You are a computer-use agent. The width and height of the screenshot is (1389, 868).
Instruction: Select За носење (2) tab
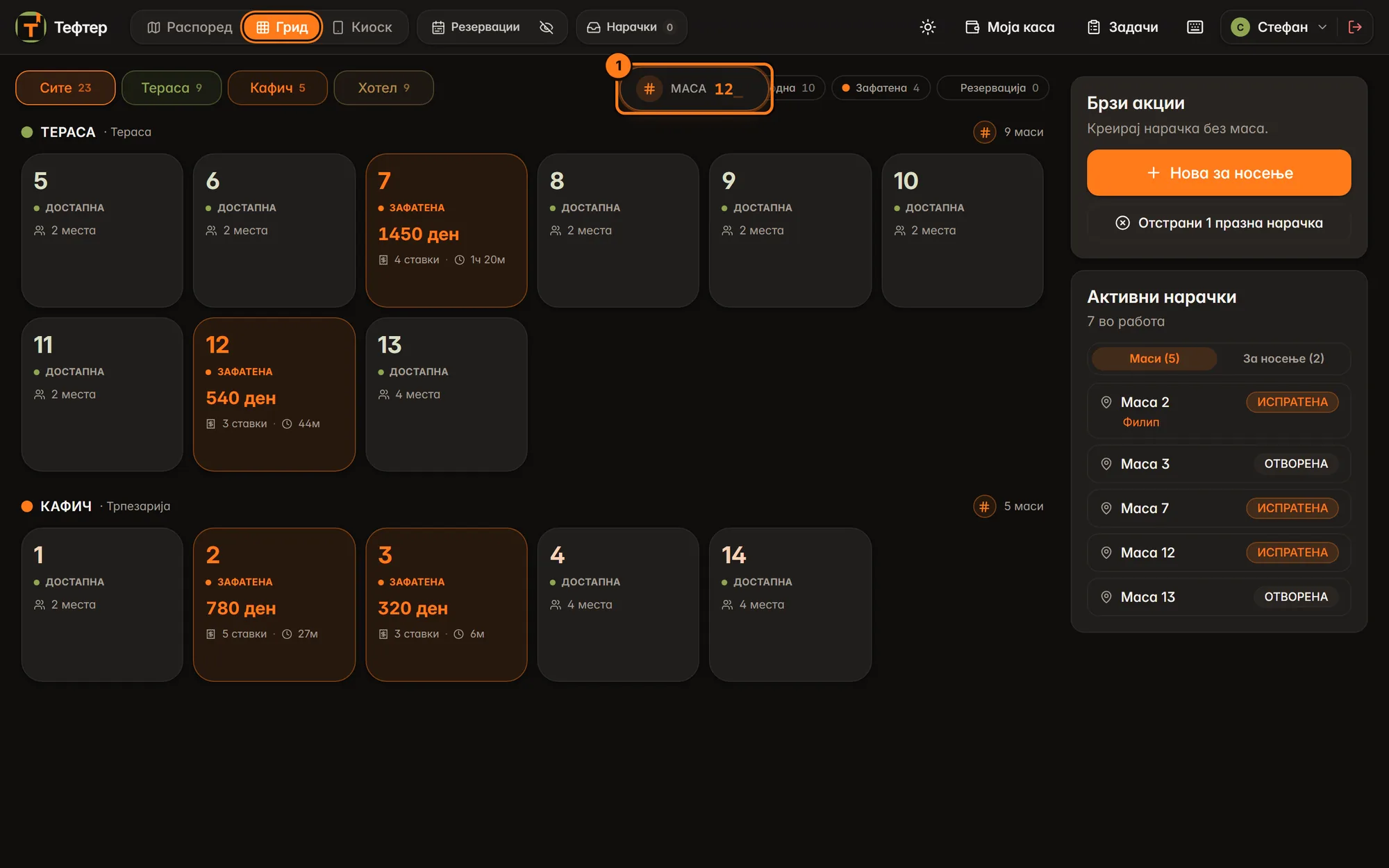1283,358
